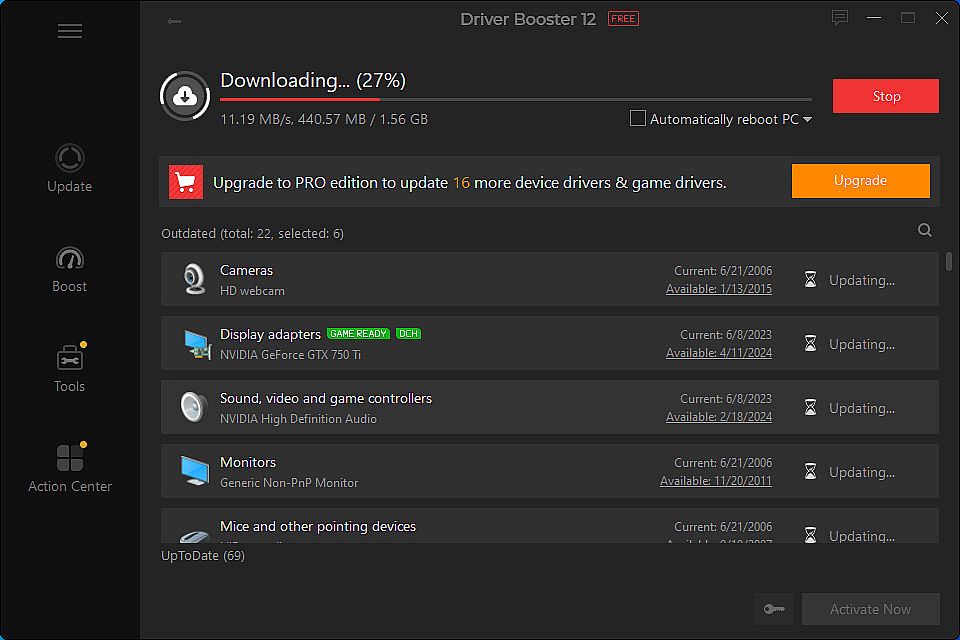Click the Activate Now button
Screen dimensions: 960x640
pyautogui.click(x=871, y=609)
